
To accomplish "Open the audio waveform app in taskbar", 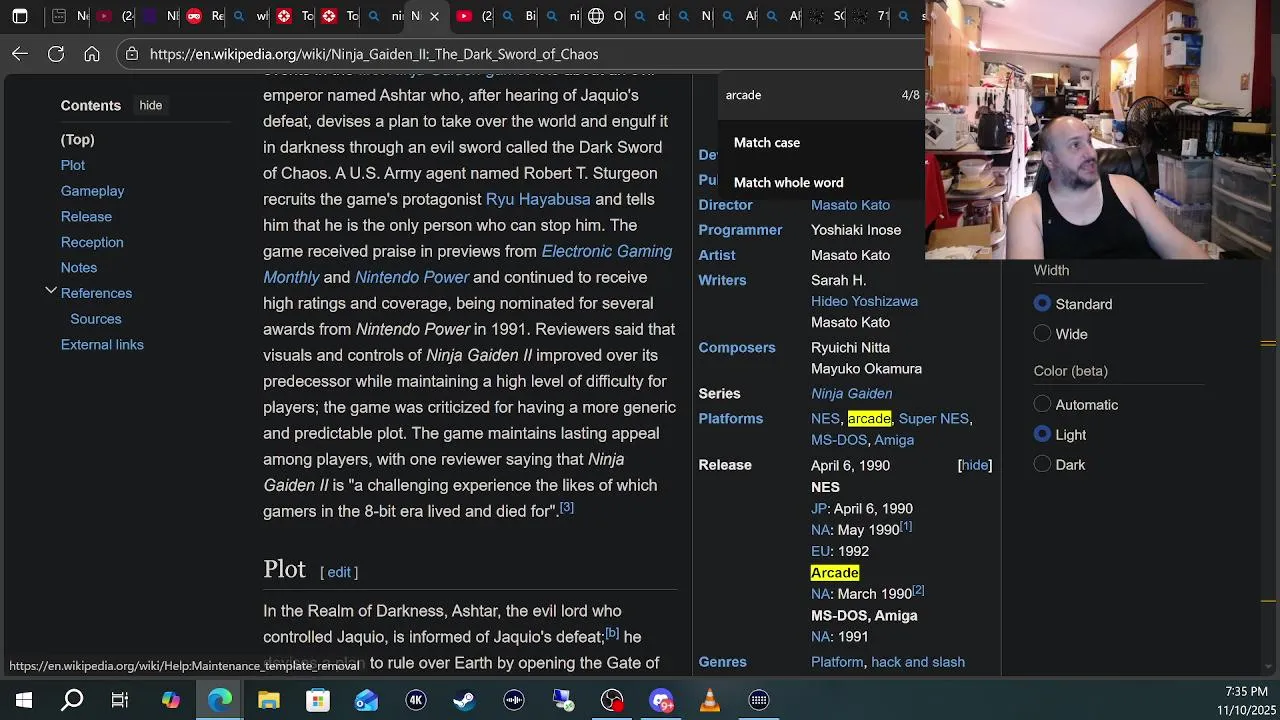I will [514, 700].
